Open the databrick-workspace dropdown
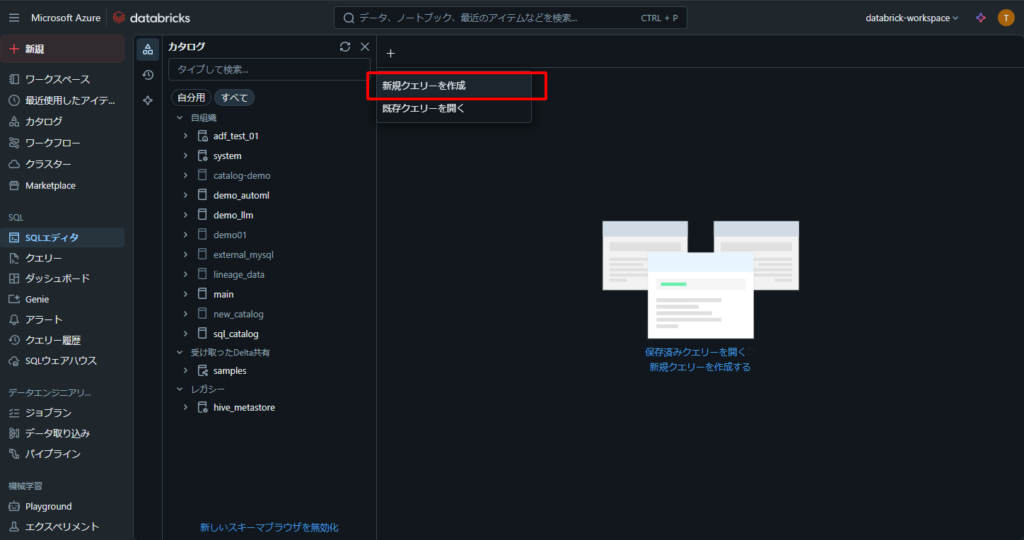Screen dimensions: 1024x540 click(x=911, y=18)
